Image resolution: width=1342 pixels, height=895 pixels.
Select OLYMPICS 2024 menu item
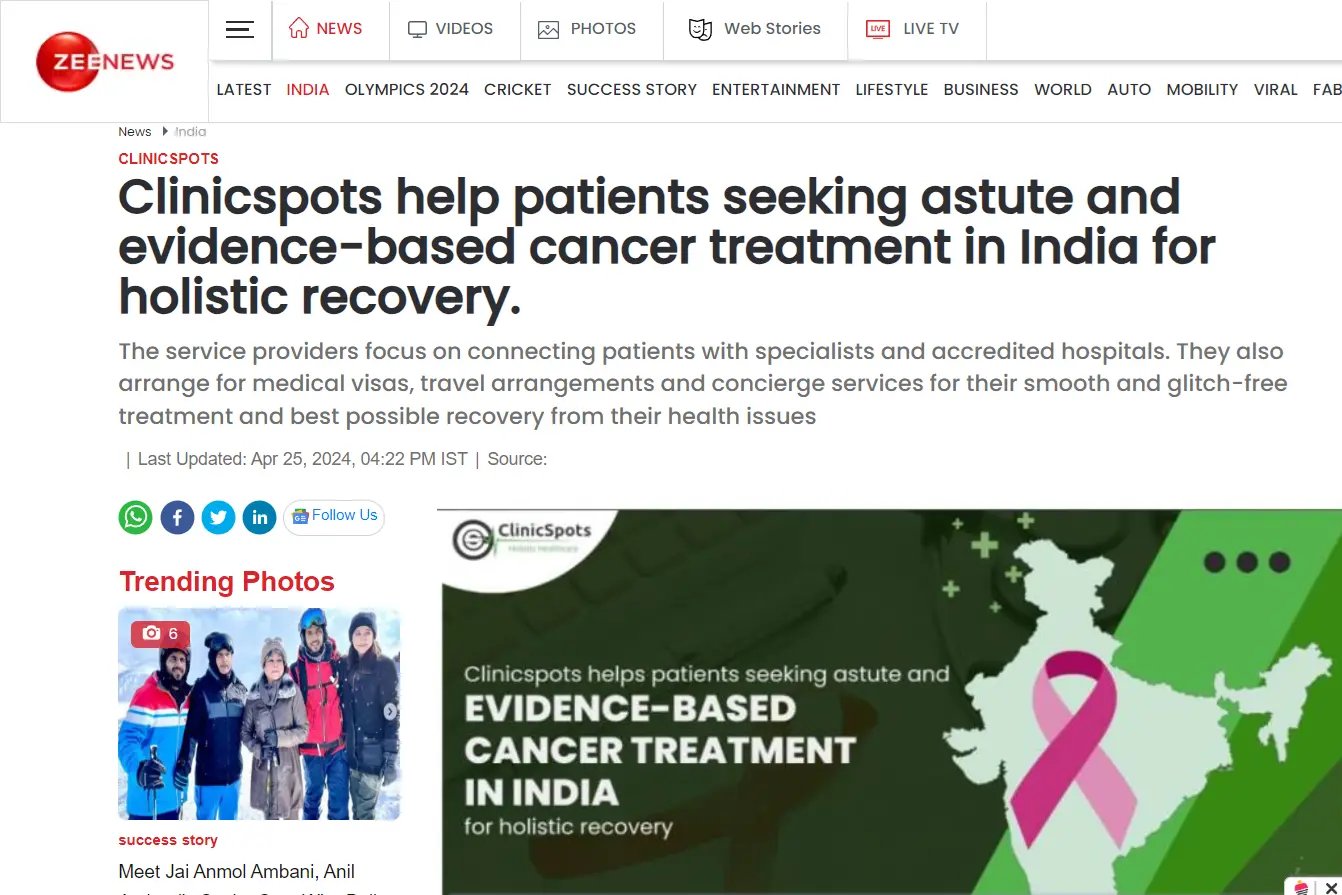click(407, 89)
